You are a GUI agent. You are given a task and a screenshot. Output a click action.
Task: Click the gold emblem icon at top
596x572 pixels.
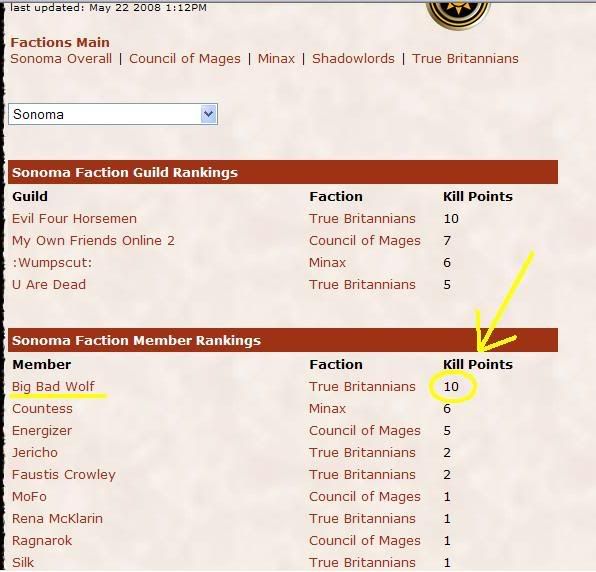[x=458, y=13]
